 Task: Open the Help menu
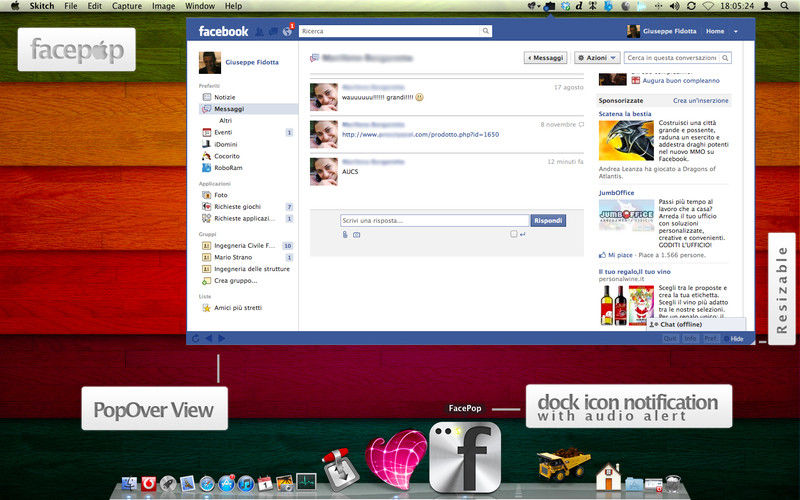coord(233,6)
